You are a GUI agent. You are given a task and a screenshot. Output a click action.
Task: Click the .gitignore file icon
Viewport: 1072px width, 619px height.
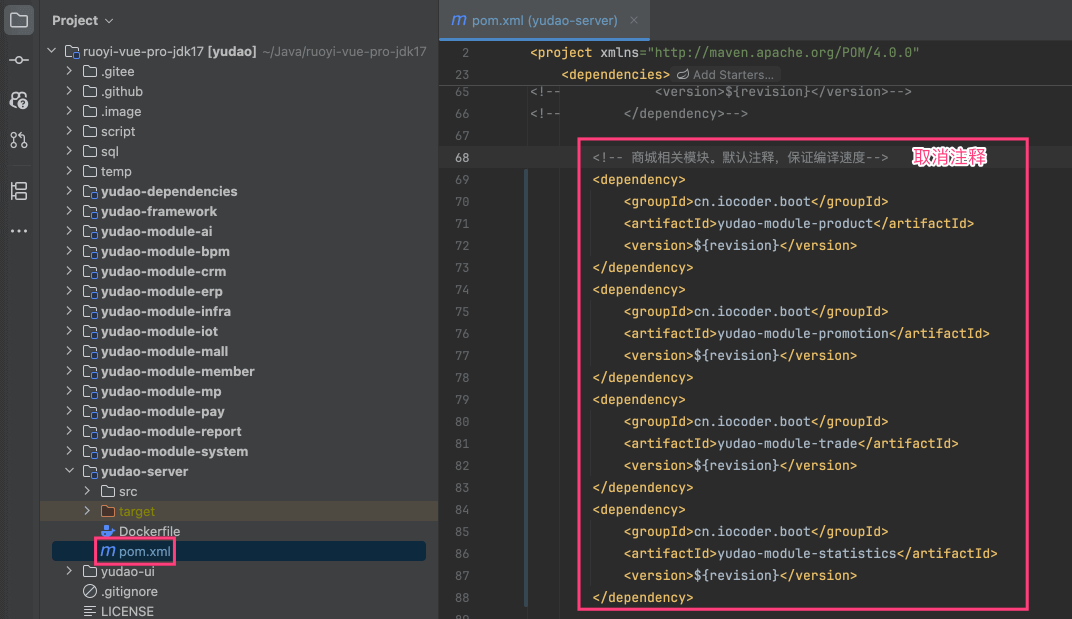(91, 591)
